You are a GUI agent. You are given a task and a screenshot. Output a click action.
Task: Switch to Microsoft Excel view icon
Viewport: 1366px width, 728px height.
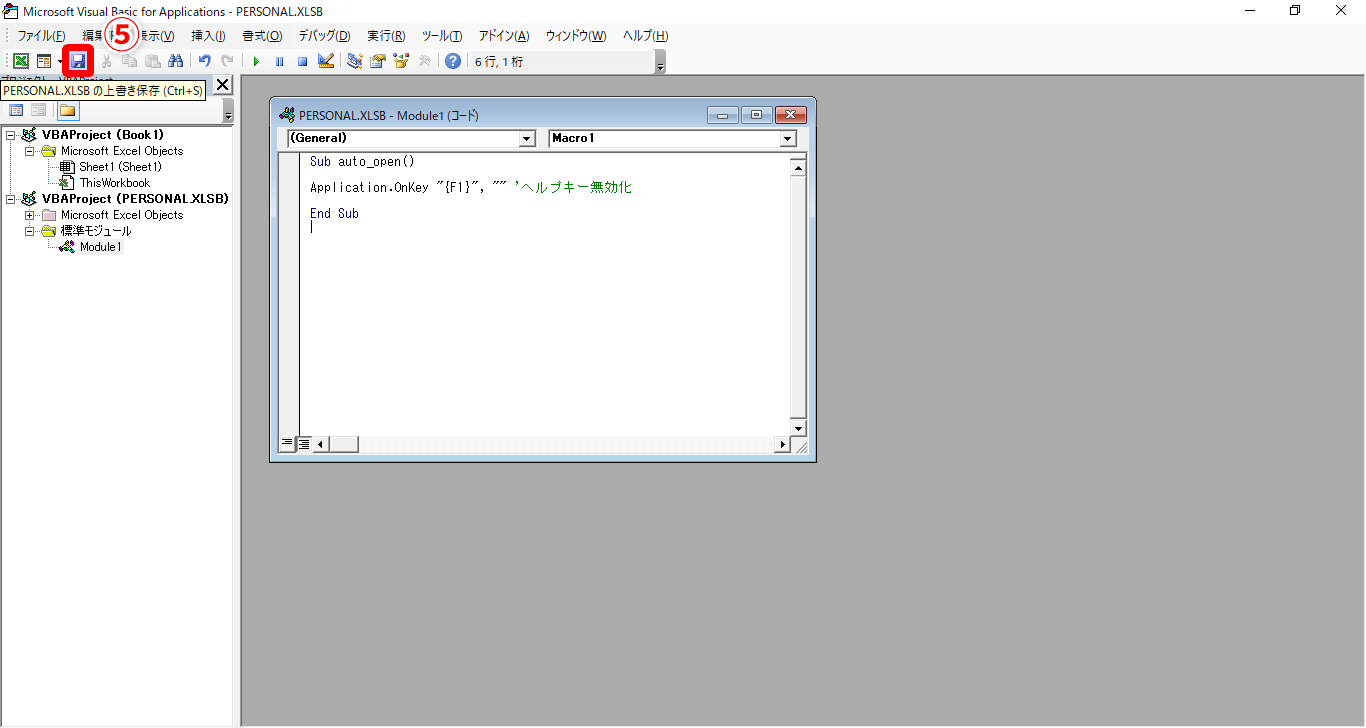click(20, 61)
